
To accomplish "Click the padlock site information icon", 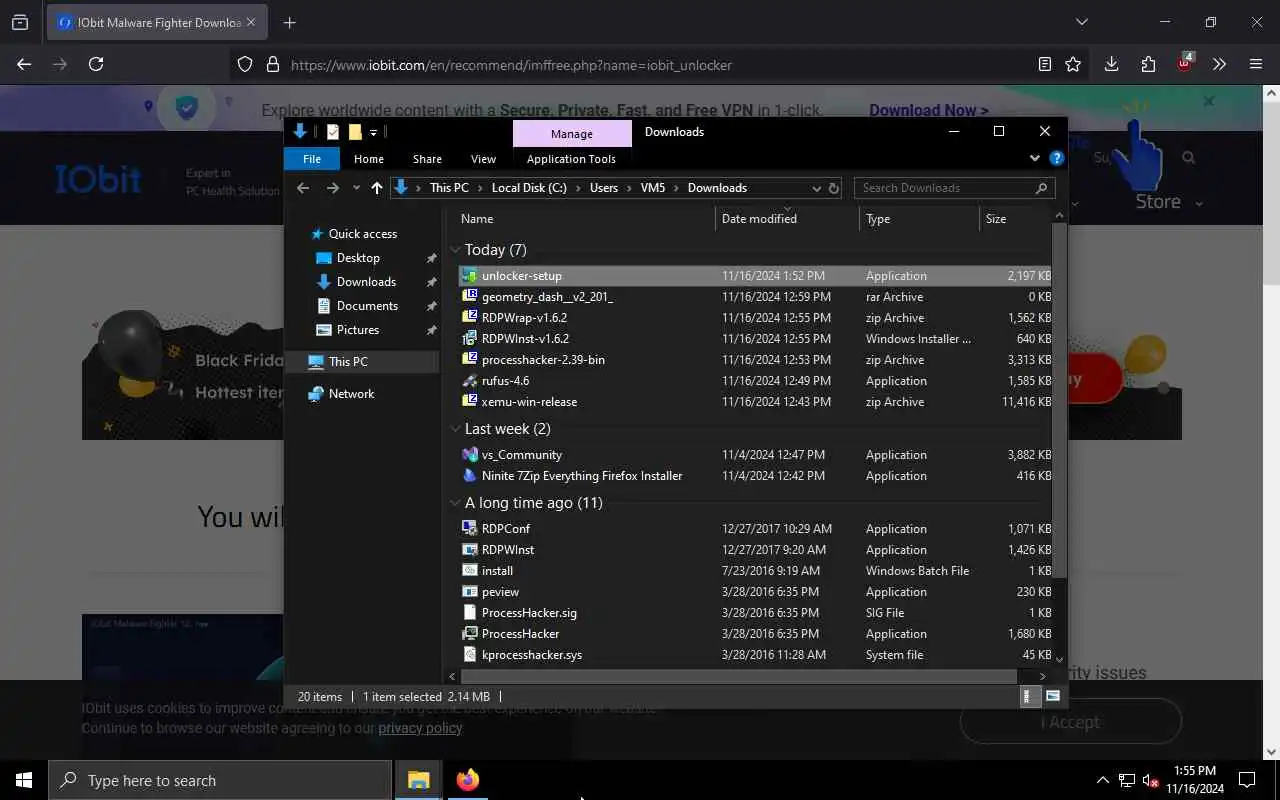I will click(x=272, y=65).
